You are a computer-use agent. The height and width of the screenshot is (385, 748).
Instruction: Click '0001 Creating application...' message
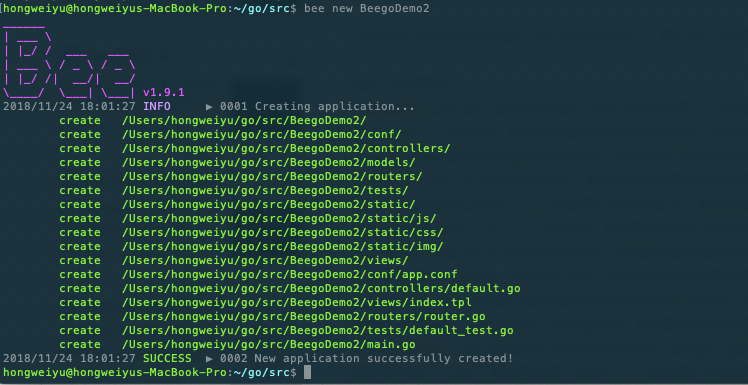[x=317, y=106]
